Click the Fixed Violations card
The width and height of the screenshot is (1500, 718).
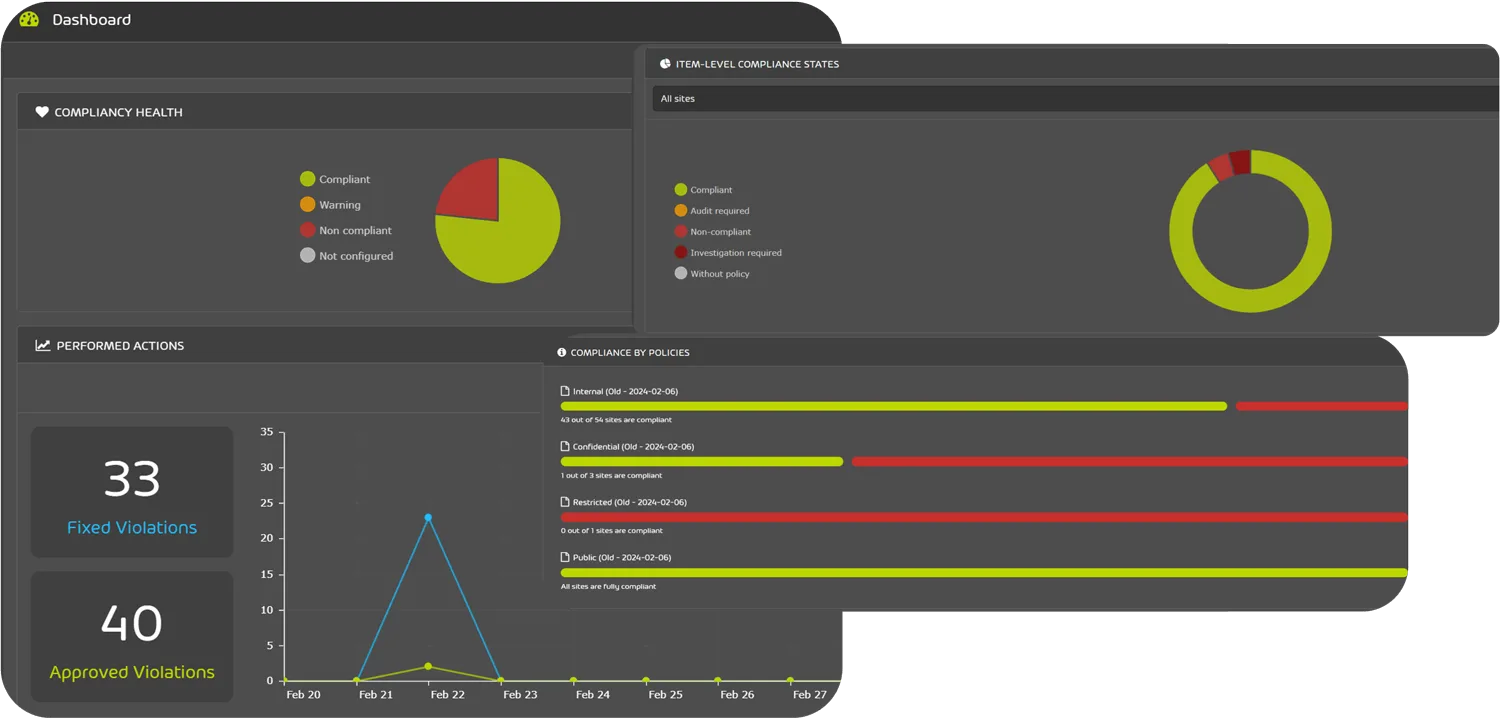131,491
